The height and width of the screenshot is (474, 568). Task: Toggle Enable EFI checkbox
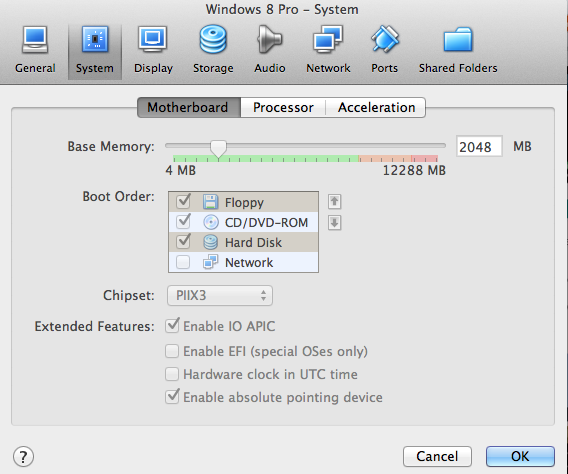pyautogui.click(x=172, y=351)
